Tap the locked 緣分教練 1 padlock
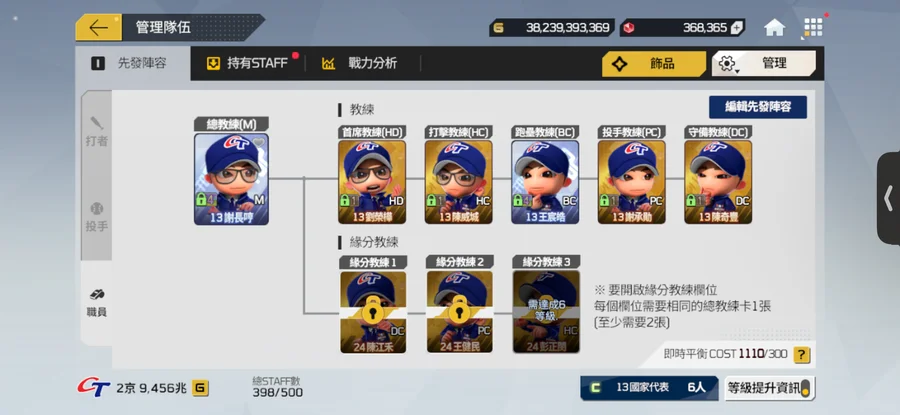 coord(373,310)
